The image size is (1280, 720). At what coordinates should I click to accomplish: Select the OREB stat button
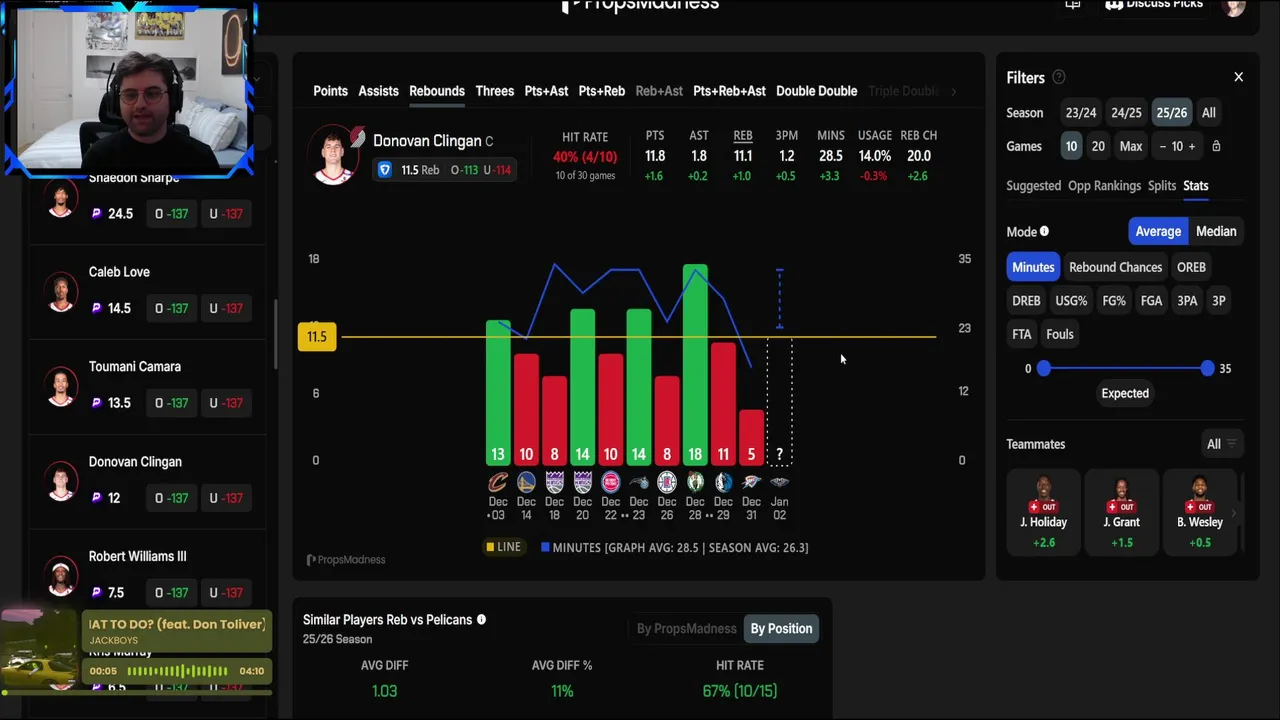pos(1191,267)
